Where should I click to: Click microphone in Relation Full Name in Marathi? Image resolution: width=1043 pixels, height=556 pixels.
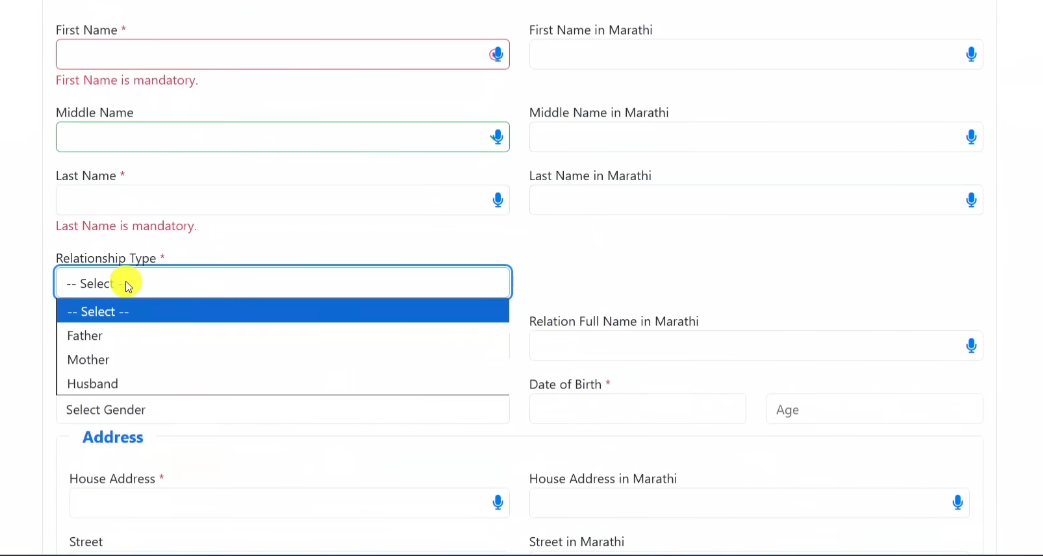point(970,346)
